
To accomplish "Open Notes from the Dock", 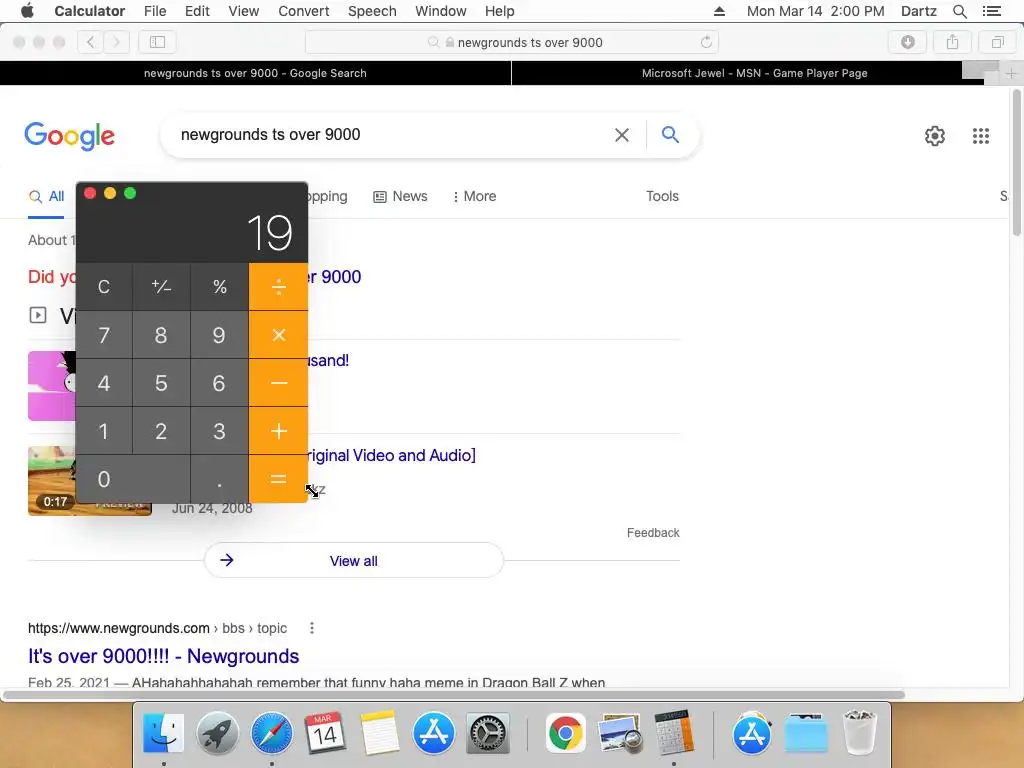I will (379, 733).
